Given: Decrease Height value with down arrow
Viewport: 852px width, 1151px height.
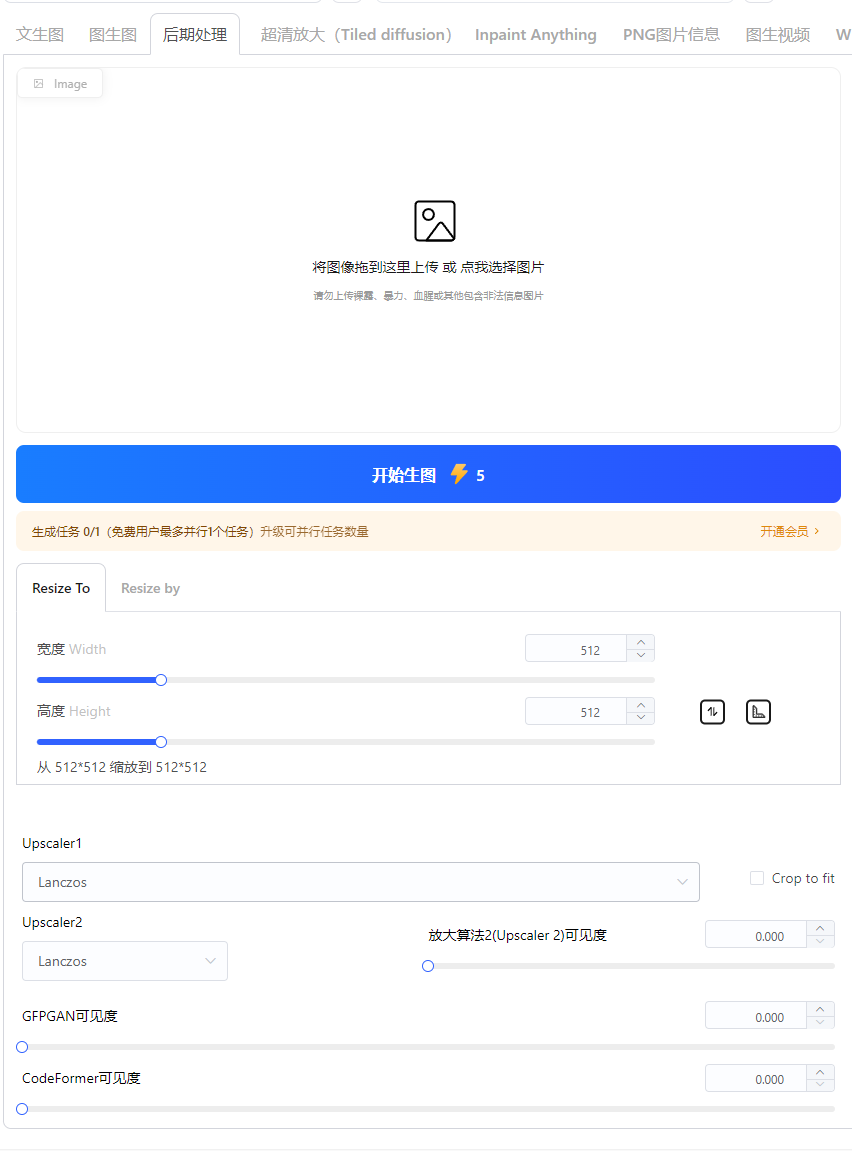Looking at the screenshot, I should tap(641, 717).
